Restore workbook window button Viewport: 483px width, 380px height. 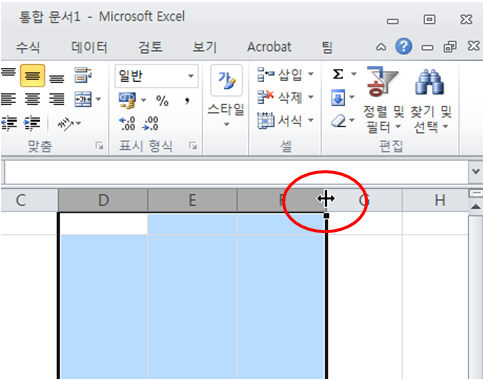(450, 47)
